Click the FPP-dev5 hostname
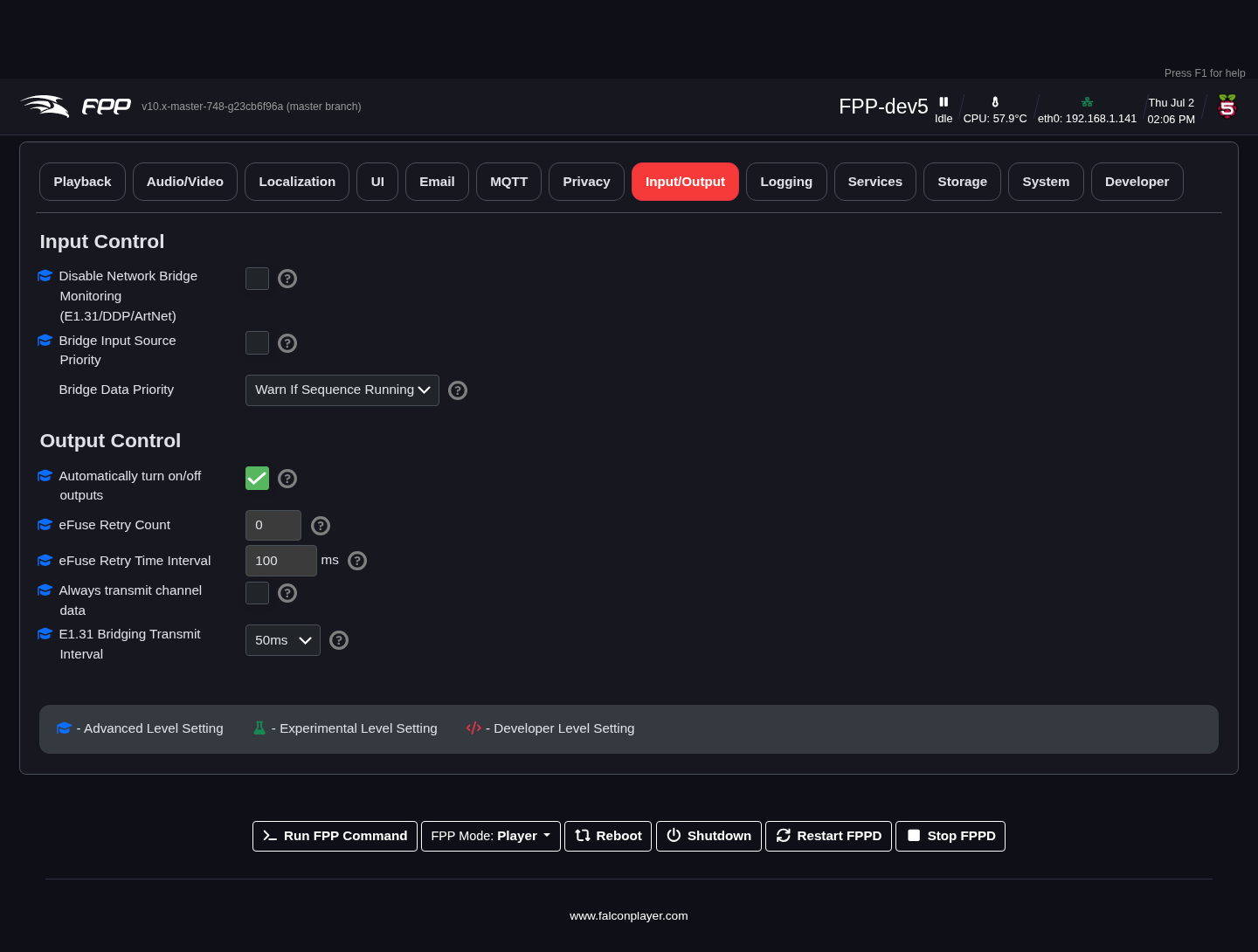Image resolution: width=1258 pixels, height=952 pixels. coord(883,107)
